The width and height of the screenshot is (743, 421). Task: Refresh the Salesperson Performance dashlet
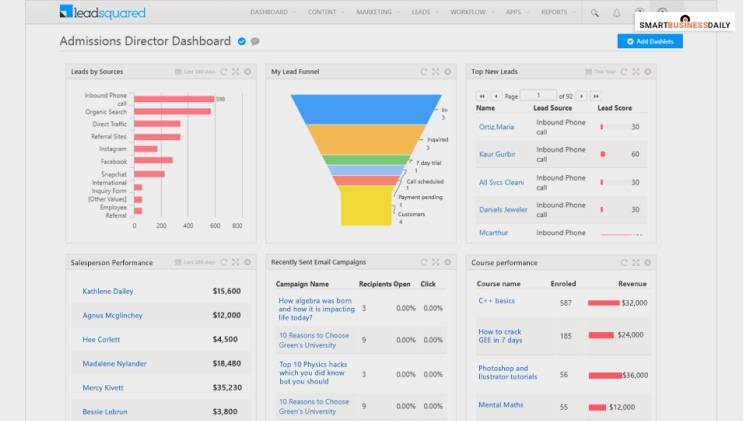point(224,262)
